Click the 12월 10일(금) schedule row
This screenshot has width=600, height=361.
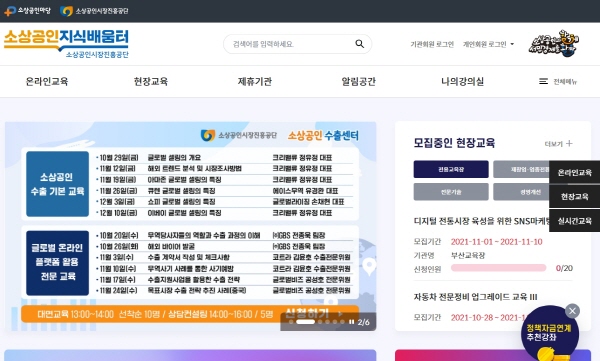pos(224,212)
